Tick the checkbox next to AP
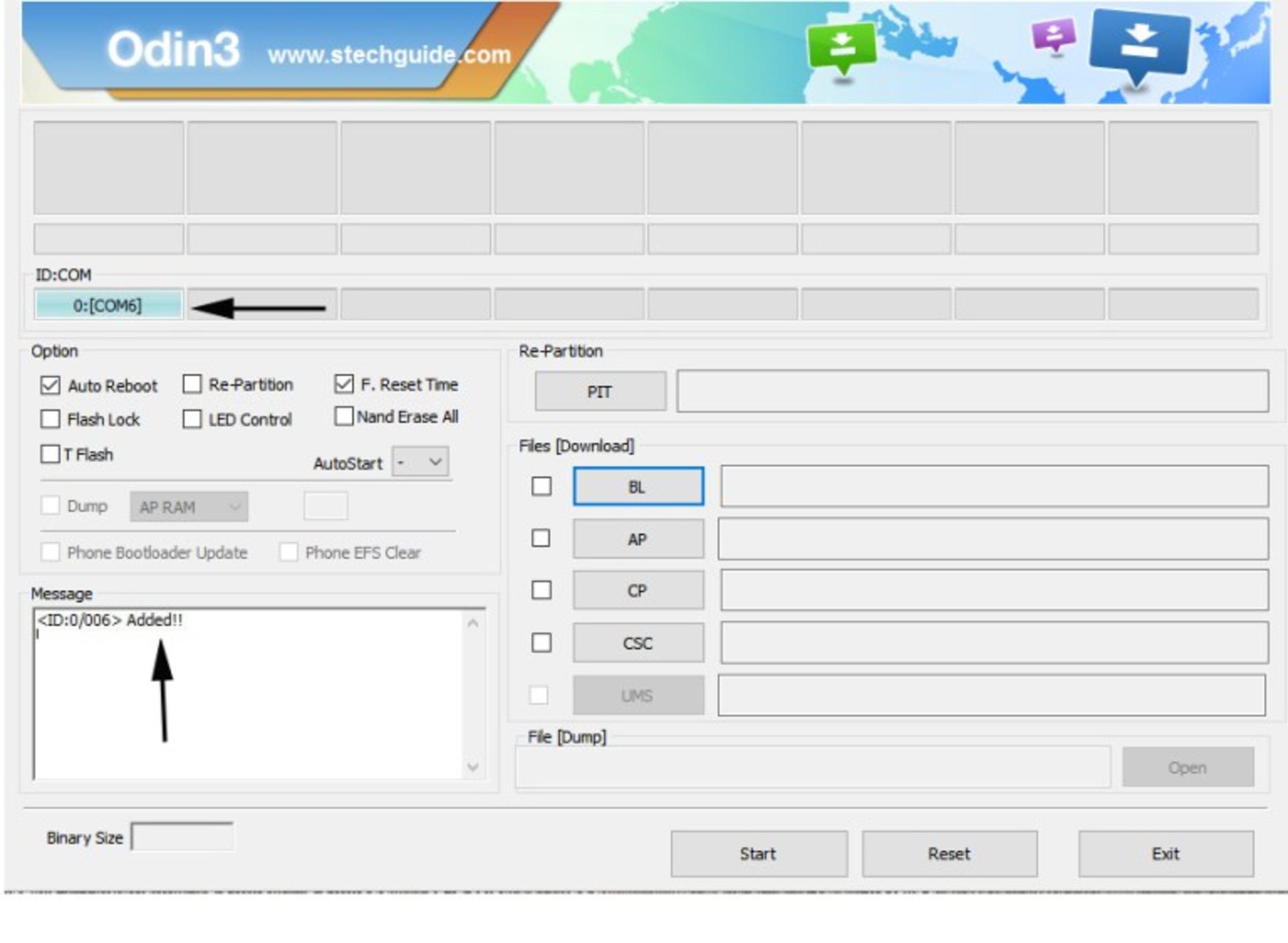The height and width of the screenshot is (943, 1288). pyautogui.click(x=541, y=538)
